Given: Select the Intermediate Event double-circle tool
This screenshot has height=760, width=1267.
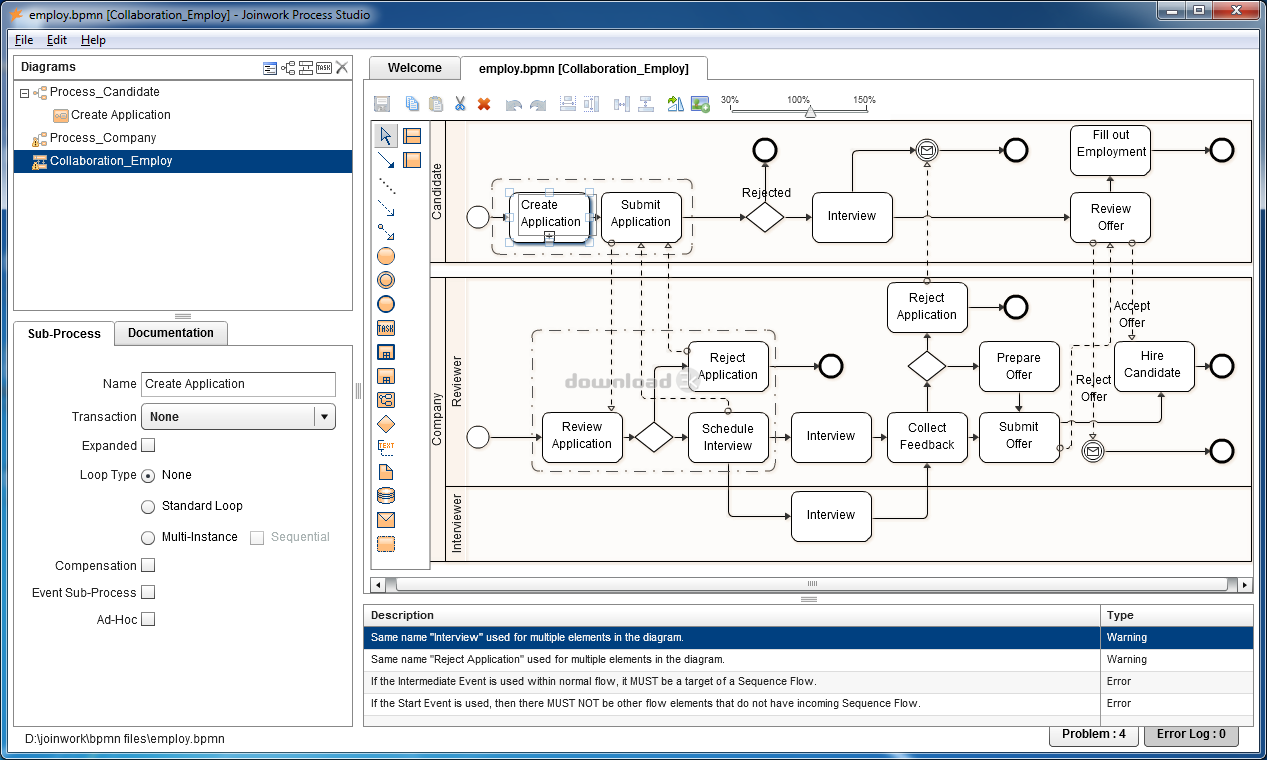Looking at the screenshot, I should click(x=386, y=281).
